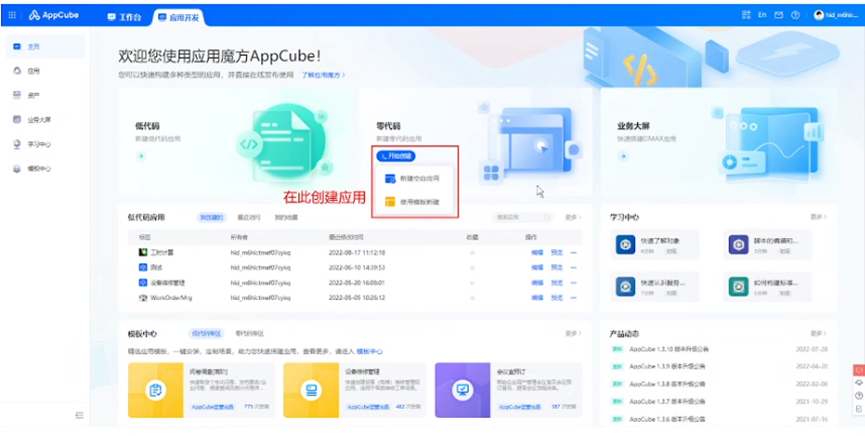The height and width of the screenshot is (436, 865).
Task: Open more actions for 工时计算 row
Action: click(x=574, y=253)
